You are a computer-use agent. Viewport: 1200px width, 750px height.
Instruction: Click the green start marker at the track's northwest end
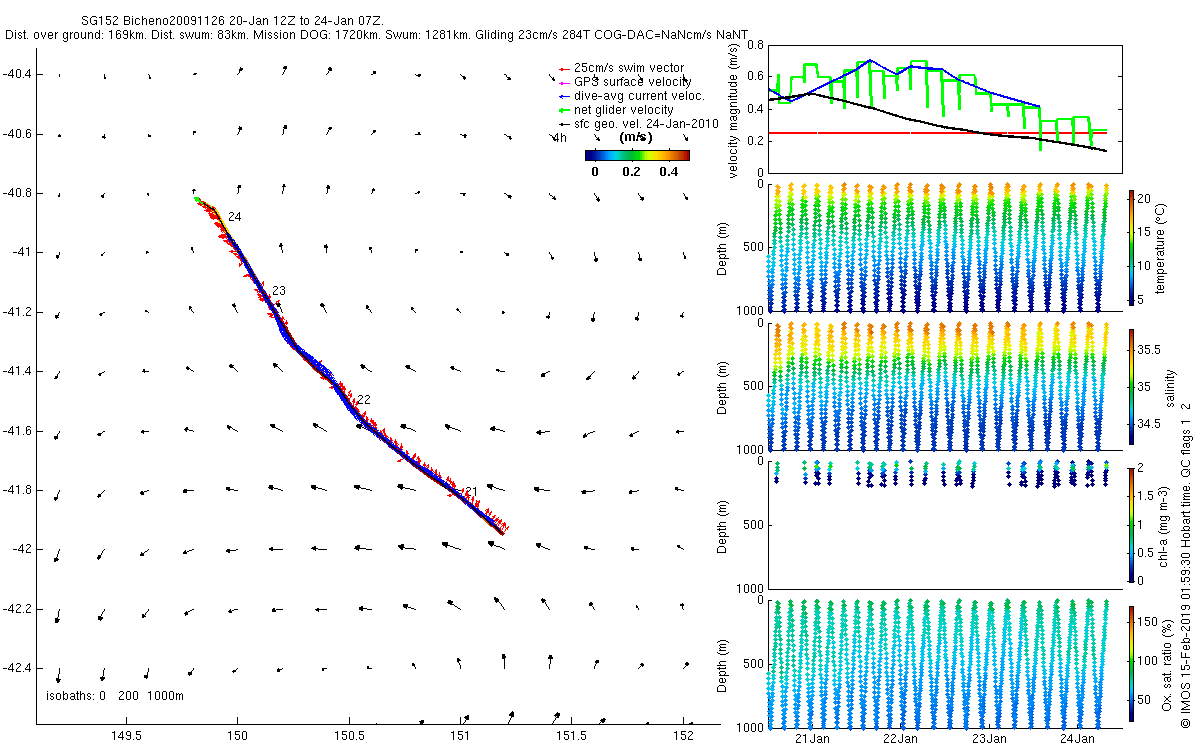(x=197, y=199)
